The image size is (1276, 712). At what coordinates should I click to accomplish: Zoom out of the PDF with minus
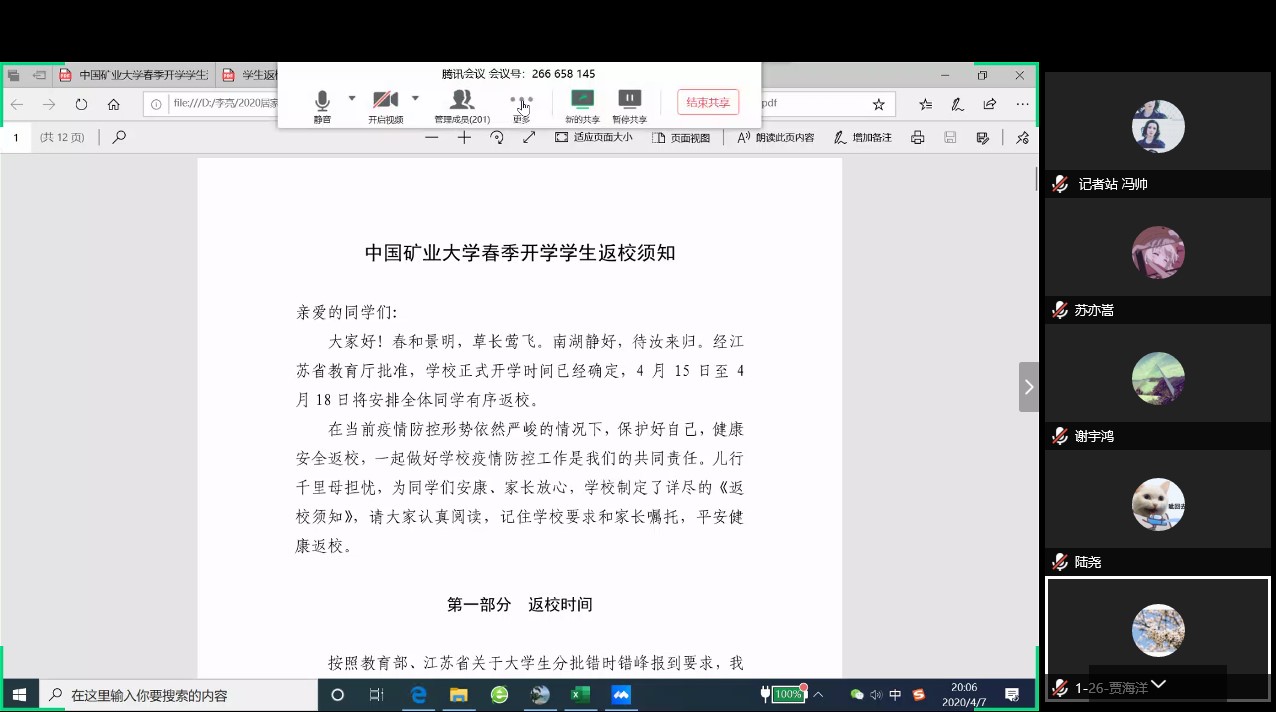click(x=432, y=138)
